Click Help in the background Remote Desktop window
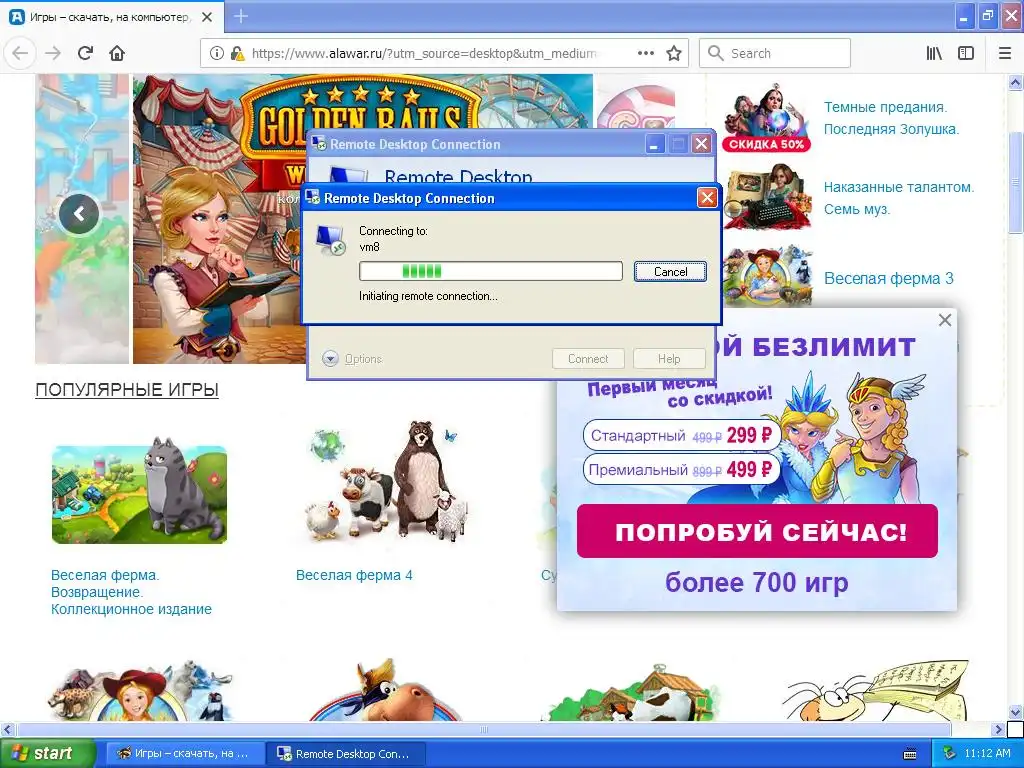 click(669, 359)
